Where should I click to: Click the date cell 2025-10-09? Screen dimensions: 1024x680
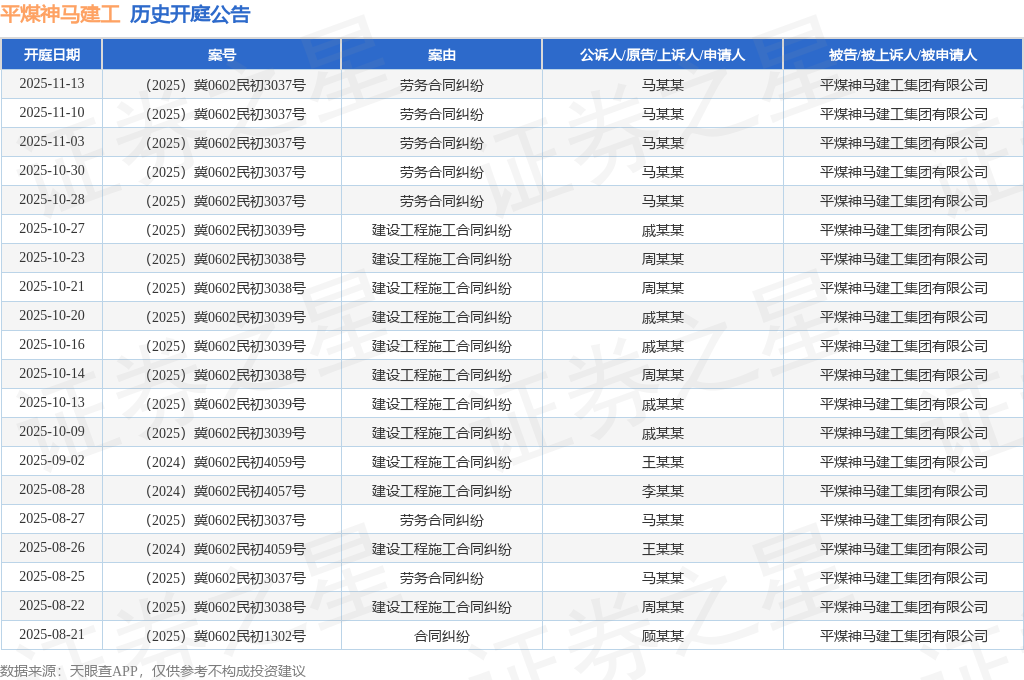click(x=52, y=431)
